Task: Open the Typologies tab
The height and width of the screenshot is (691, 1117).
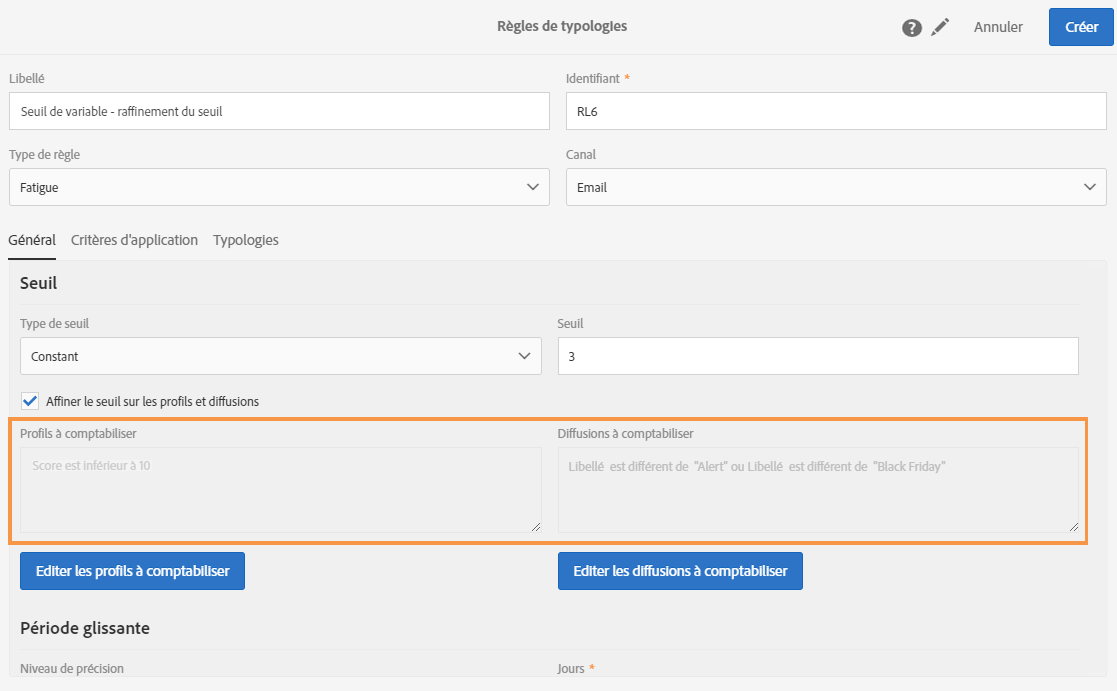Action: (x=246, y=240)
